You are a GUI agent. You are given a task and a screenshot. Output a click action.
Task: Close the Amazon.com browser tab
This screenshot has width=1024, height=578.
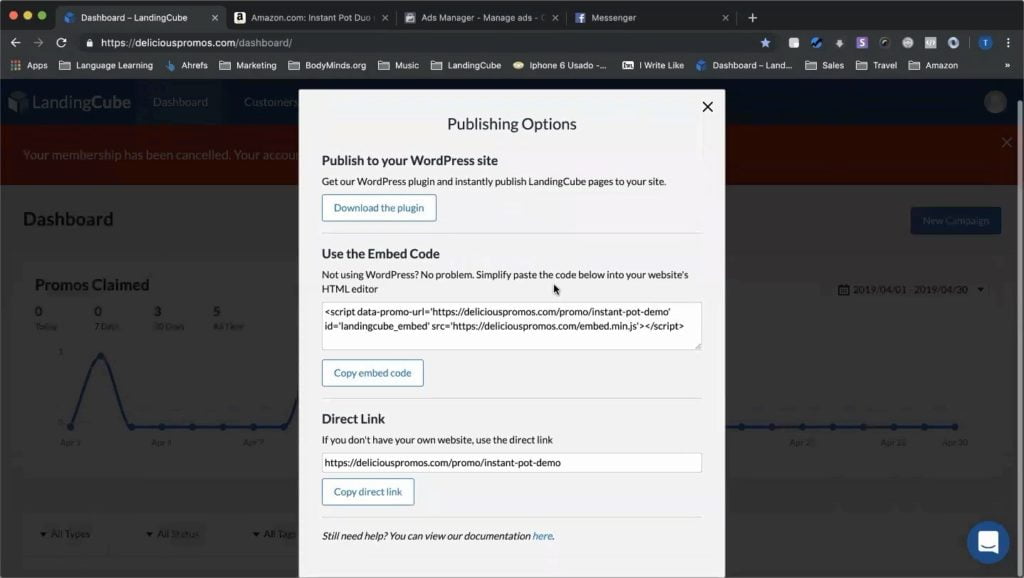(385, 18)
